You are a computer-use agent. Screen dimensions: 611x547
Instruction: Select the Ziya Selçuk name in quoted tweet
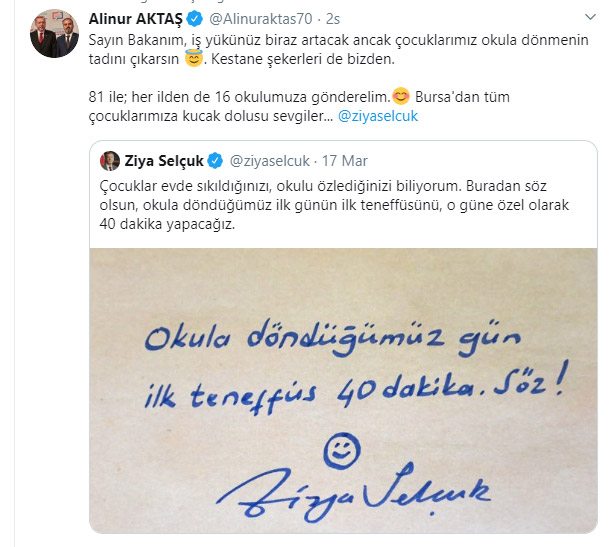click(x=164, y=161)
